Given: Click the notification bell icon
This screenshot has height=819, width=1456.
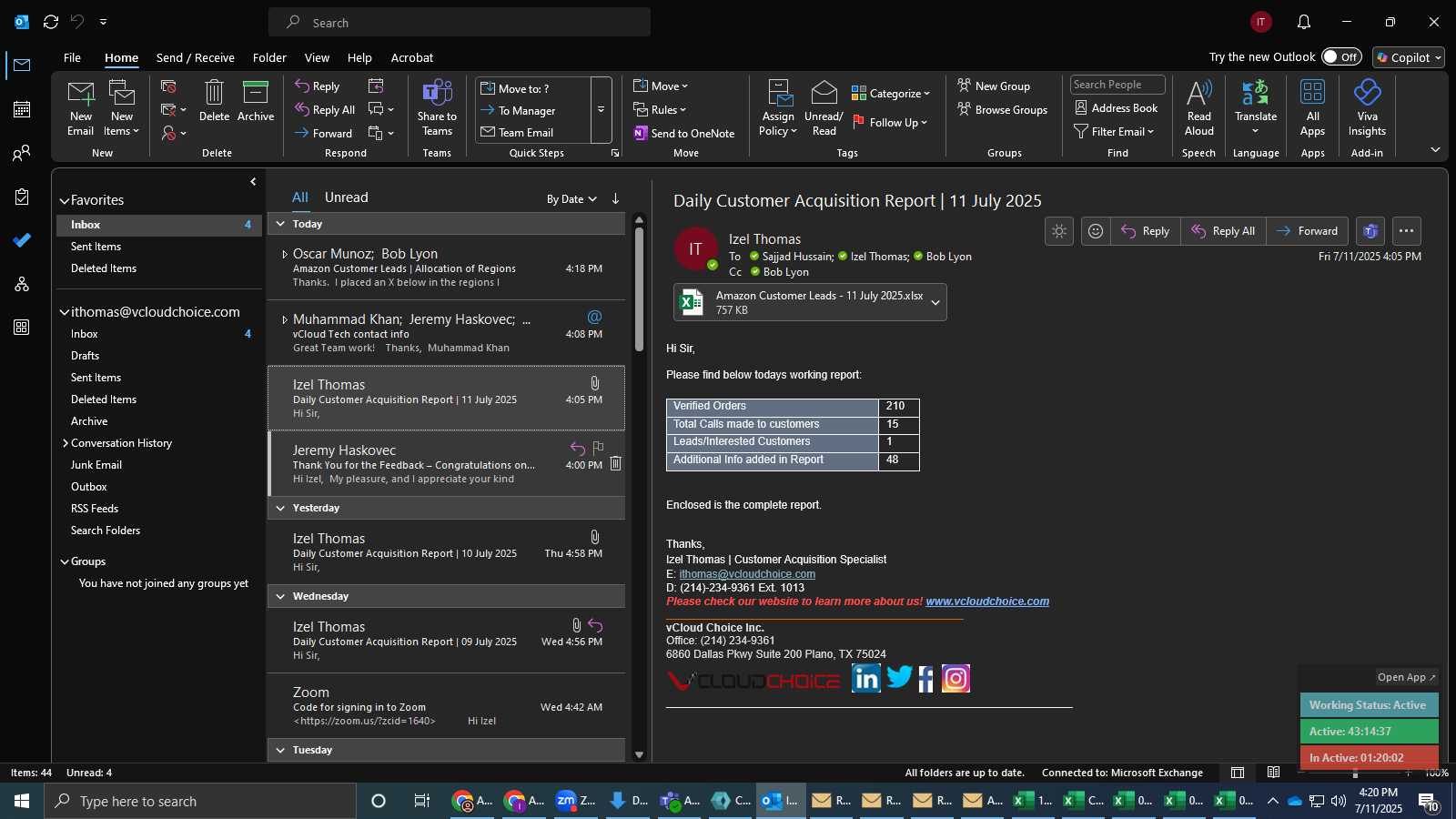Looking at the screenshot, I should click(x=1303, y=22).
